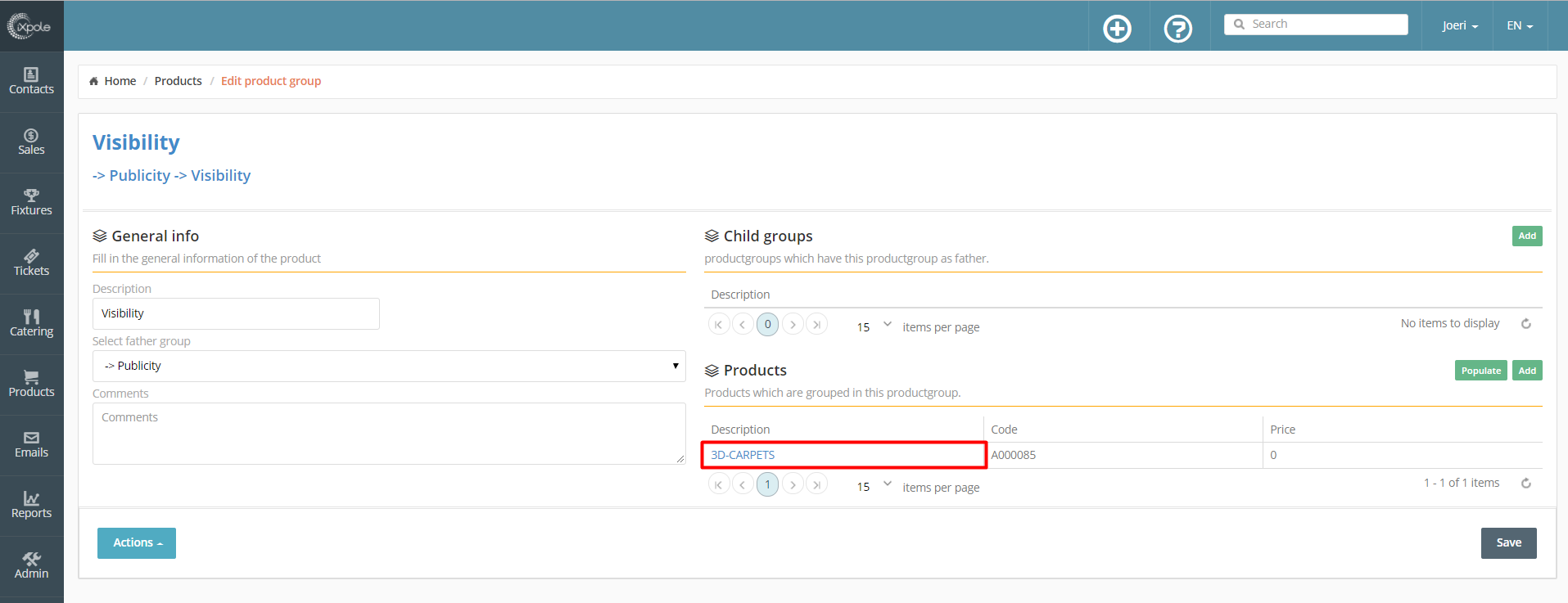Sort Products by Code column
The image size is (1568, 603).
pyautogui.click(x=1004, y=430)
